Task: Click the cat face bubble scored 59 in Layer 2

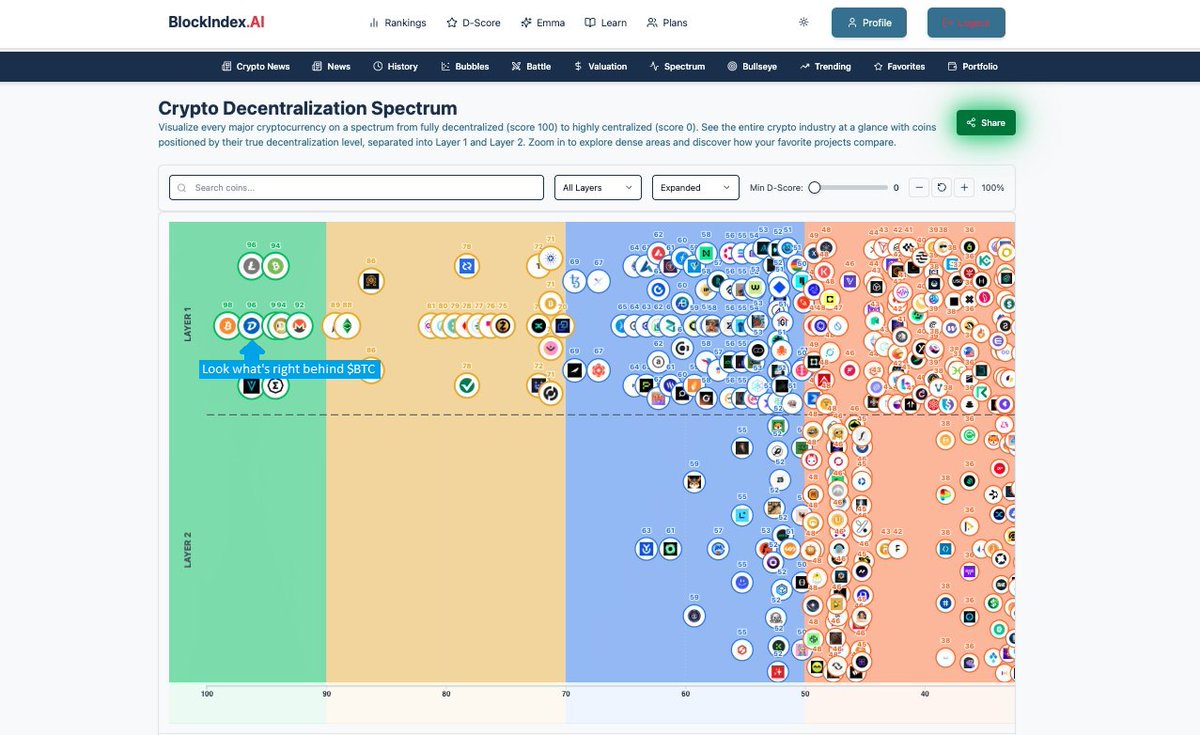Action: [x=694, y=482]
